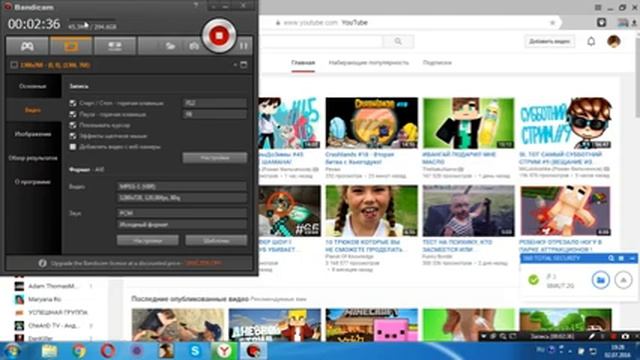Open Opera browser from taskbar
Image resolution: width=640 pixels, height=360 pixels.
pyautogui.click(x=108, y=351)
